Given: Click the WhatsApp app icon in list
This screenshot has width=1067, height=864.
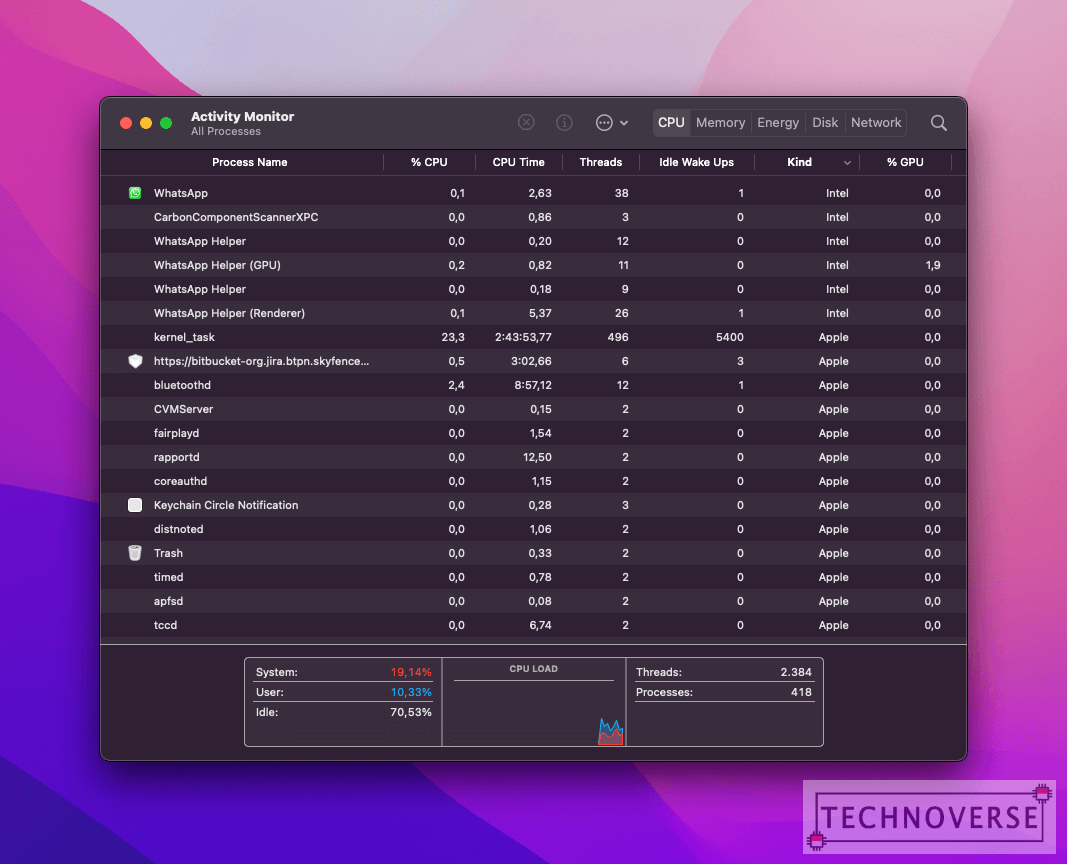Looking at the screenshot, I should pos(135,193).
